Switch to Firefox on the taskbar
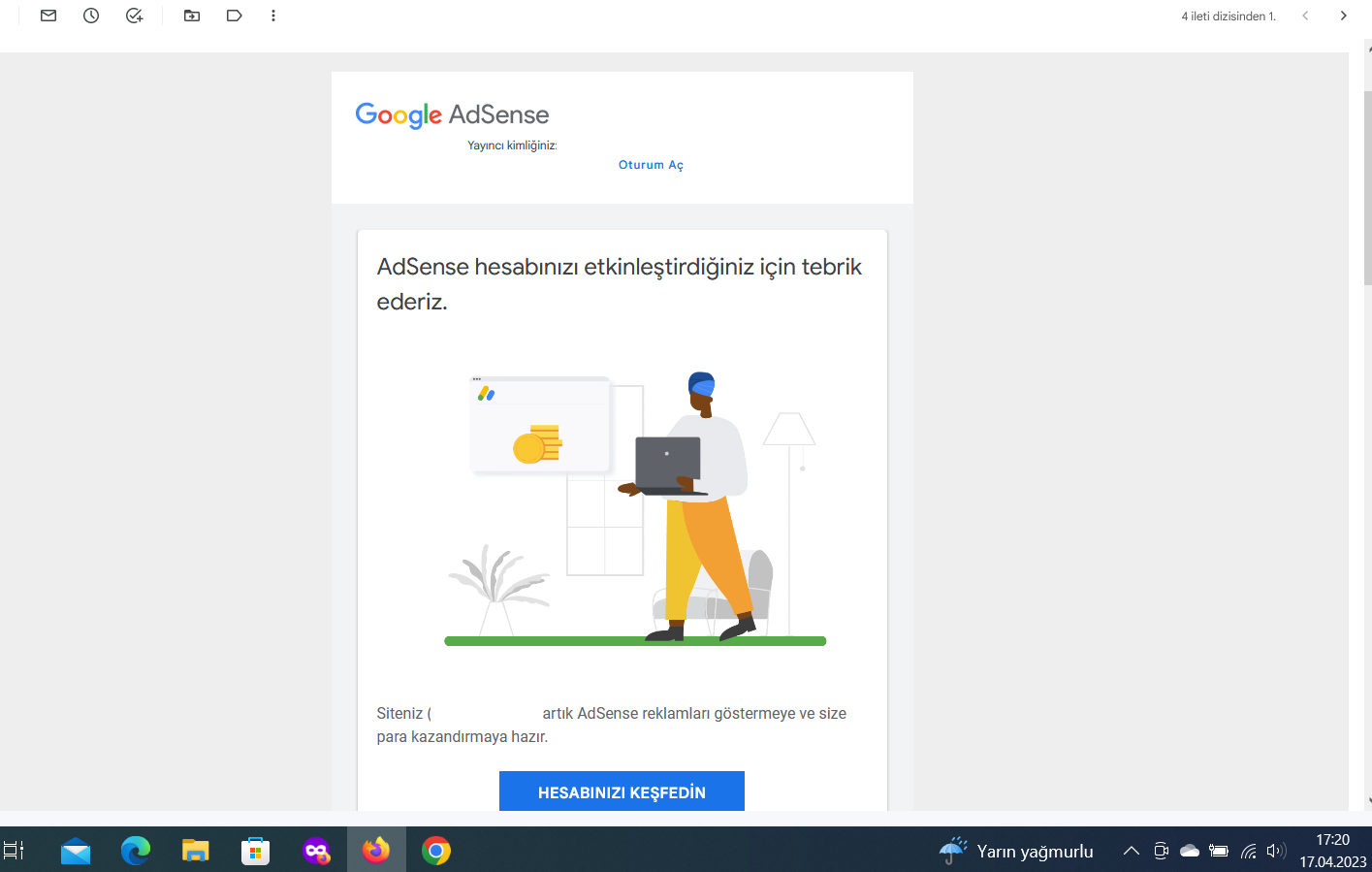Image resolution: width=1372 pixels, height=872 pixels. tap(376, 851)
